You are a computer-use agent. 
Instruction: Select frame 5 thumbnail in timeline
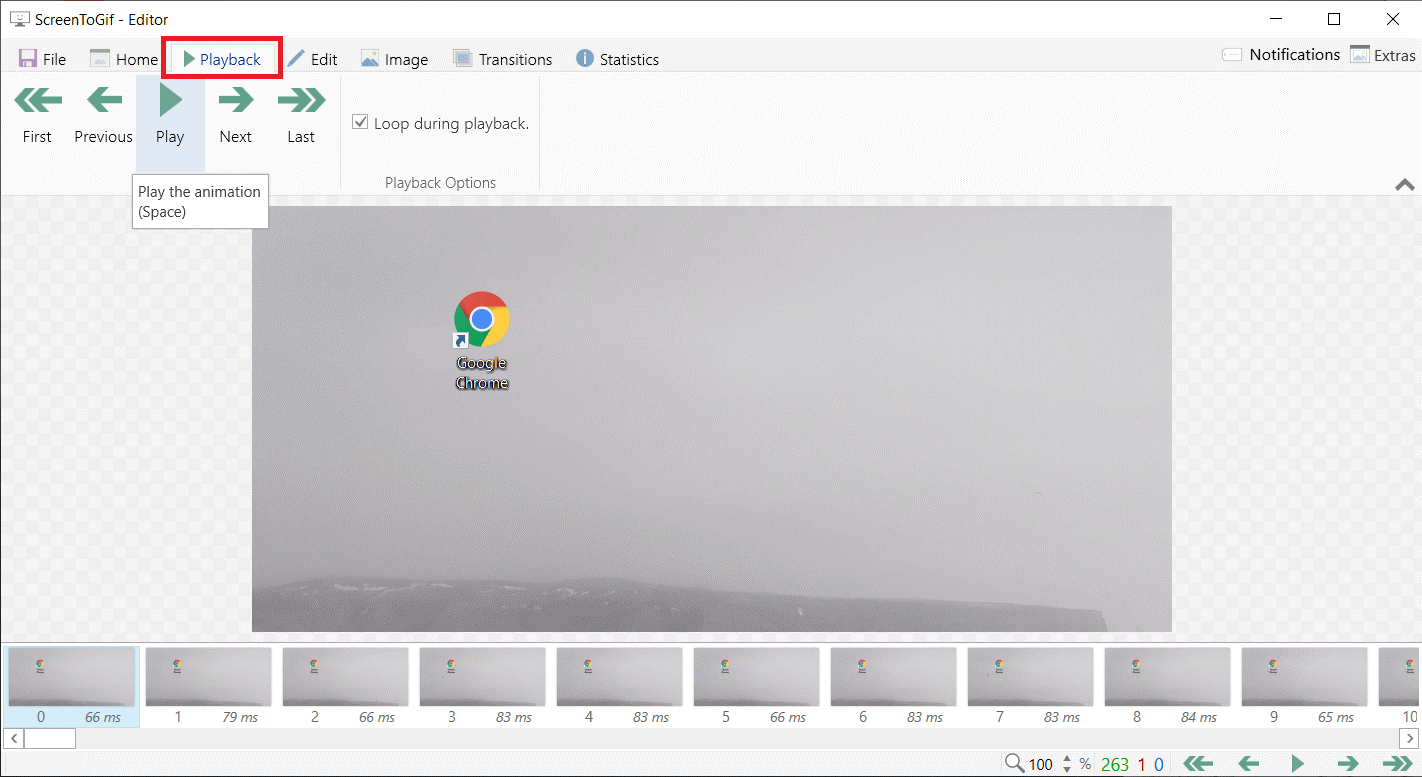755,678
